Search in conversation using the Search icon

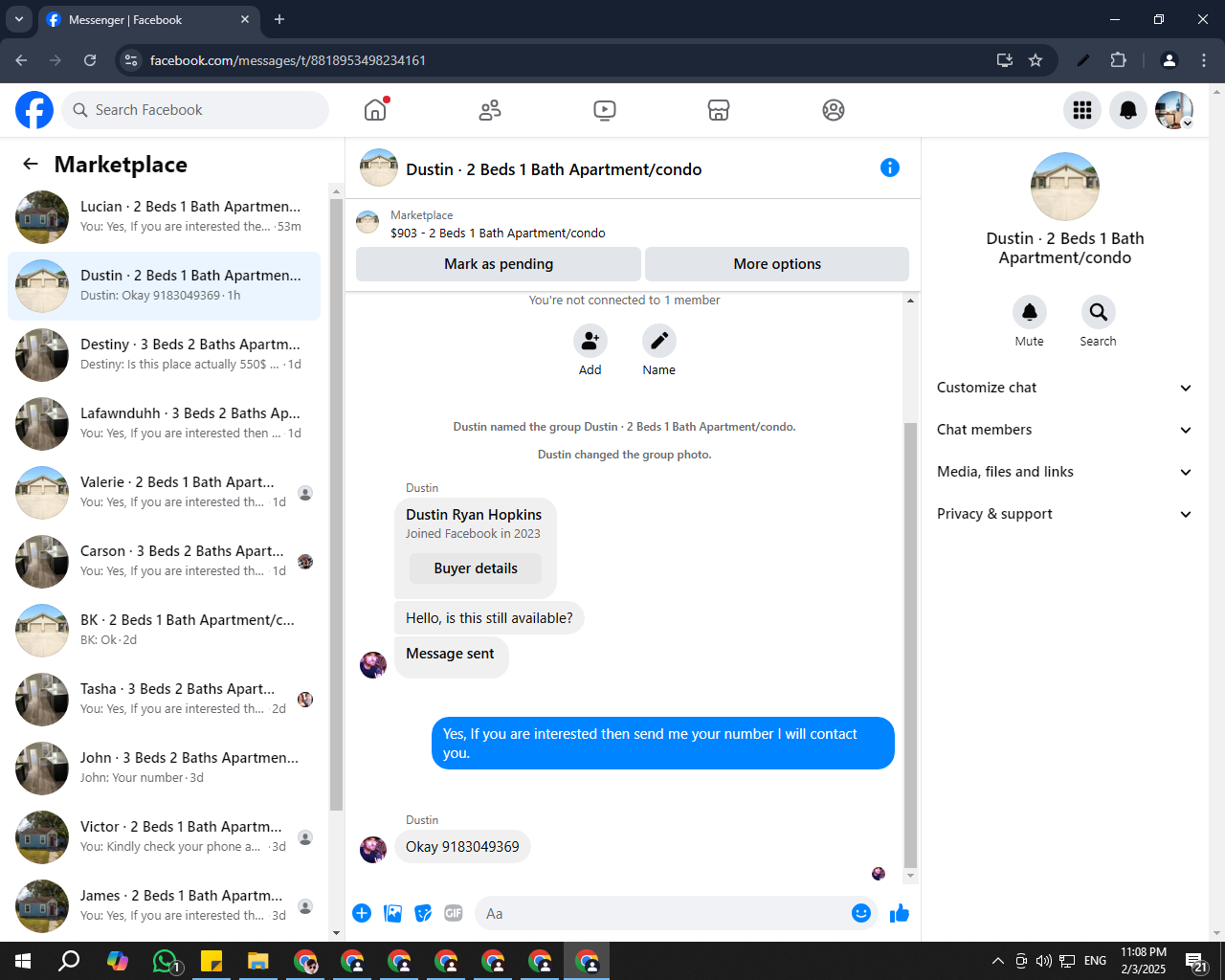tap(1099, 312)
